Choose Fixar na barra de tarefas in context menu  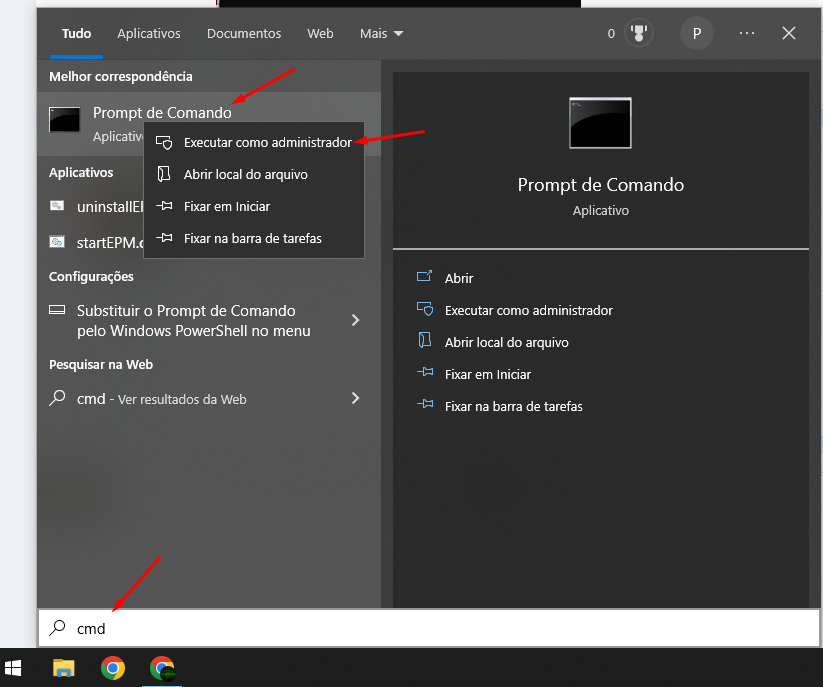[252, 238]
